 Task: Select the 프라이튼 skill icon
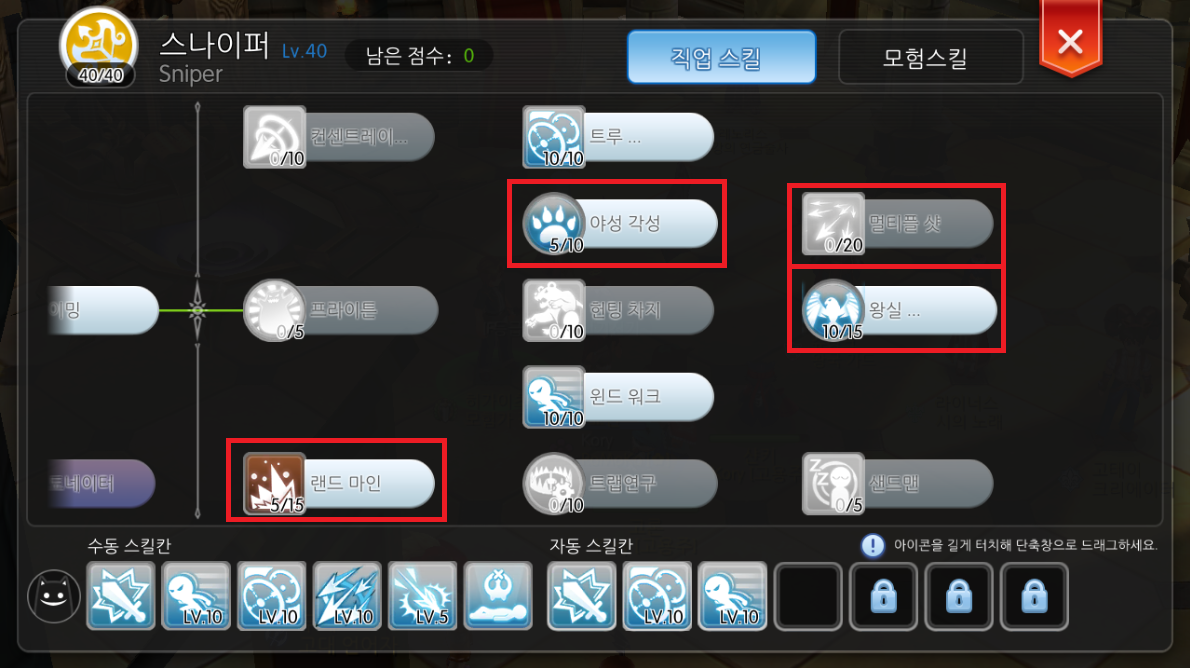(274, 310)
